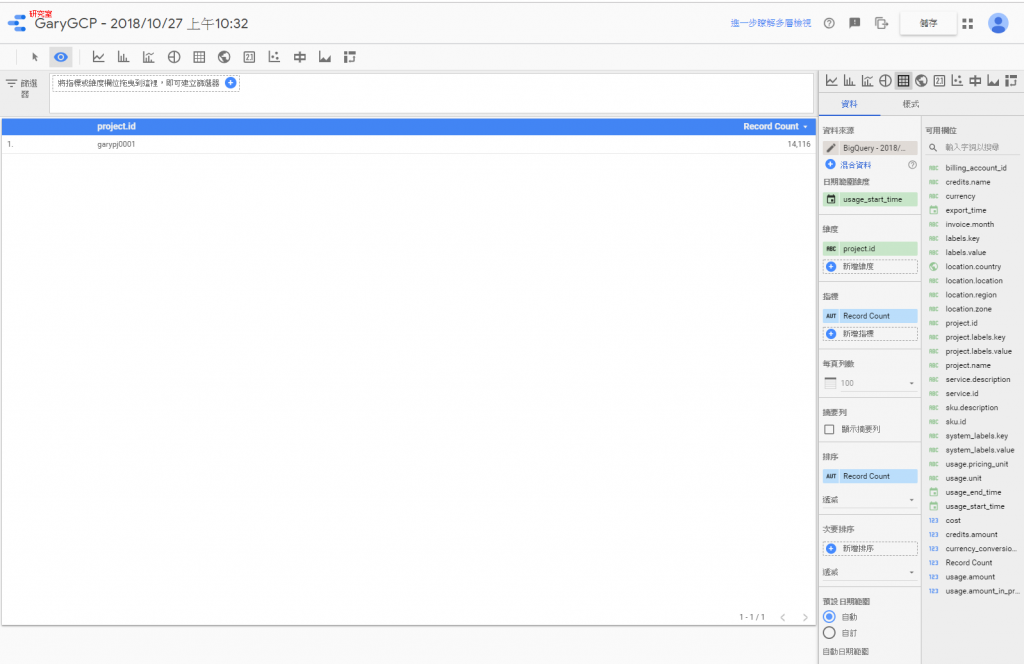Insert a pie chart from top toolbar
1024x664 pixels.
coord(174,57)
